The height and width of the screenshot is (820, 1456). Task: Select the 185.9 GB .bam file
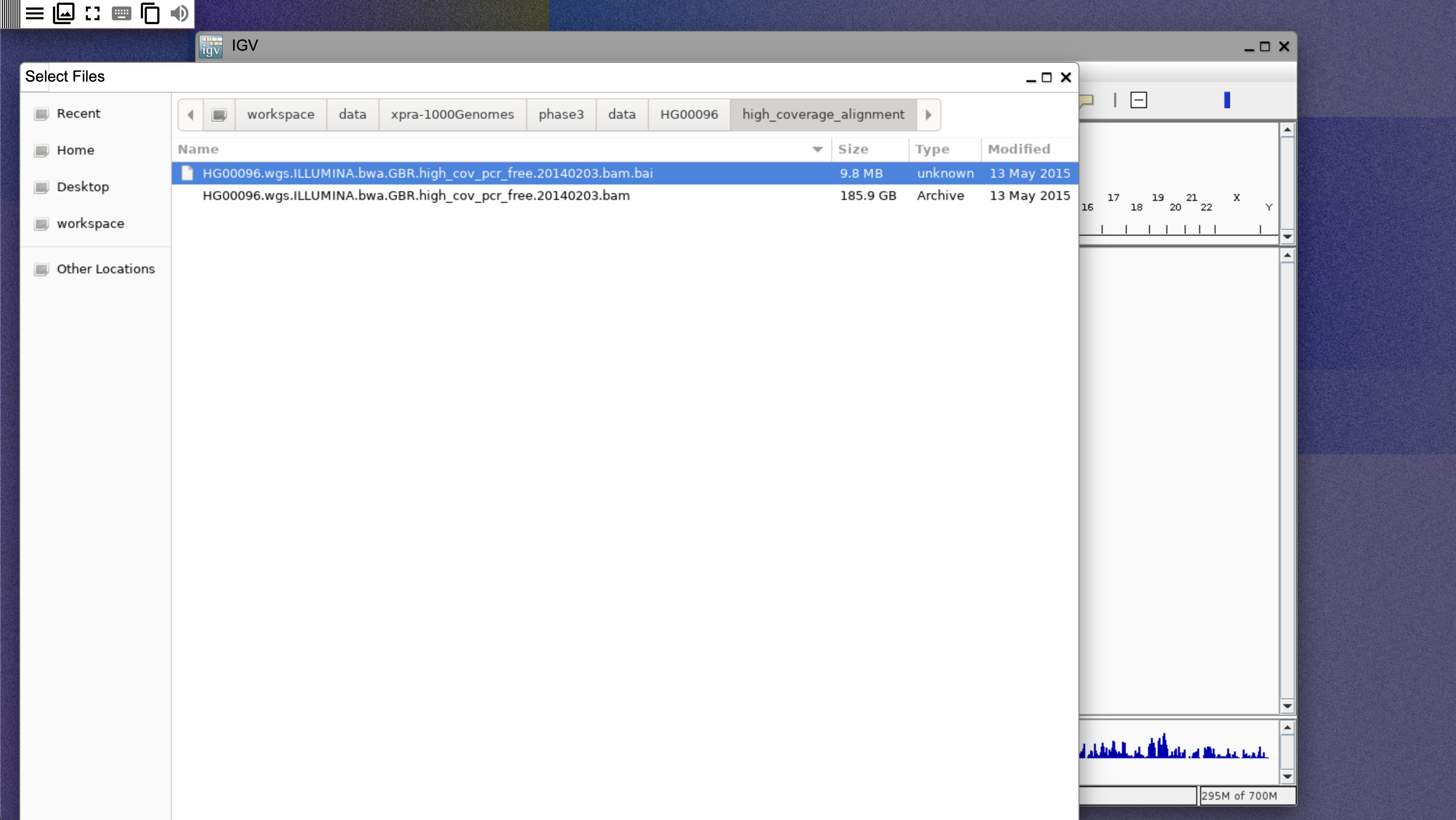(417, 196)
